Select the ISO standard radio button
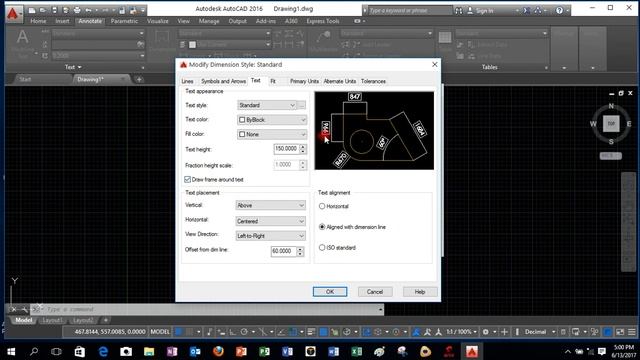 coord(322,247)
